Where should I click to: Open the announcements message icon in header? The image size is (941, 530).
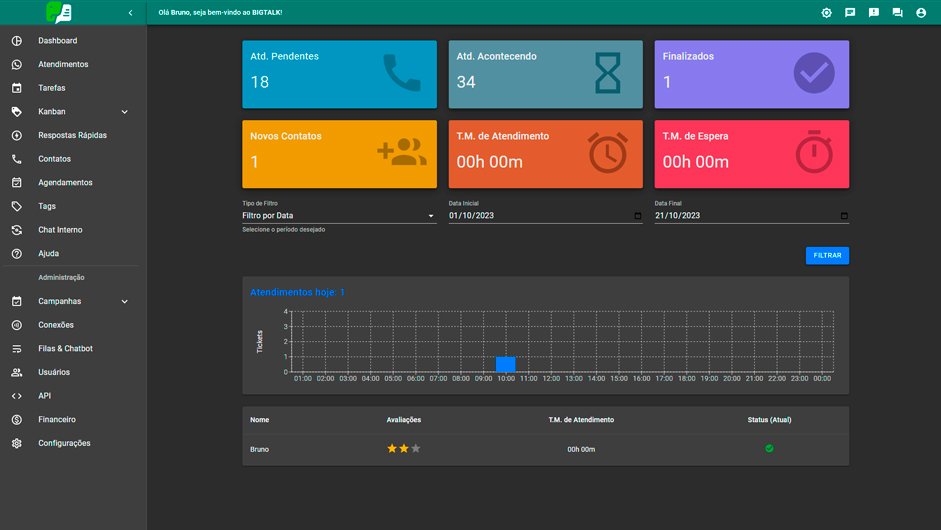[x=850, y=13]
